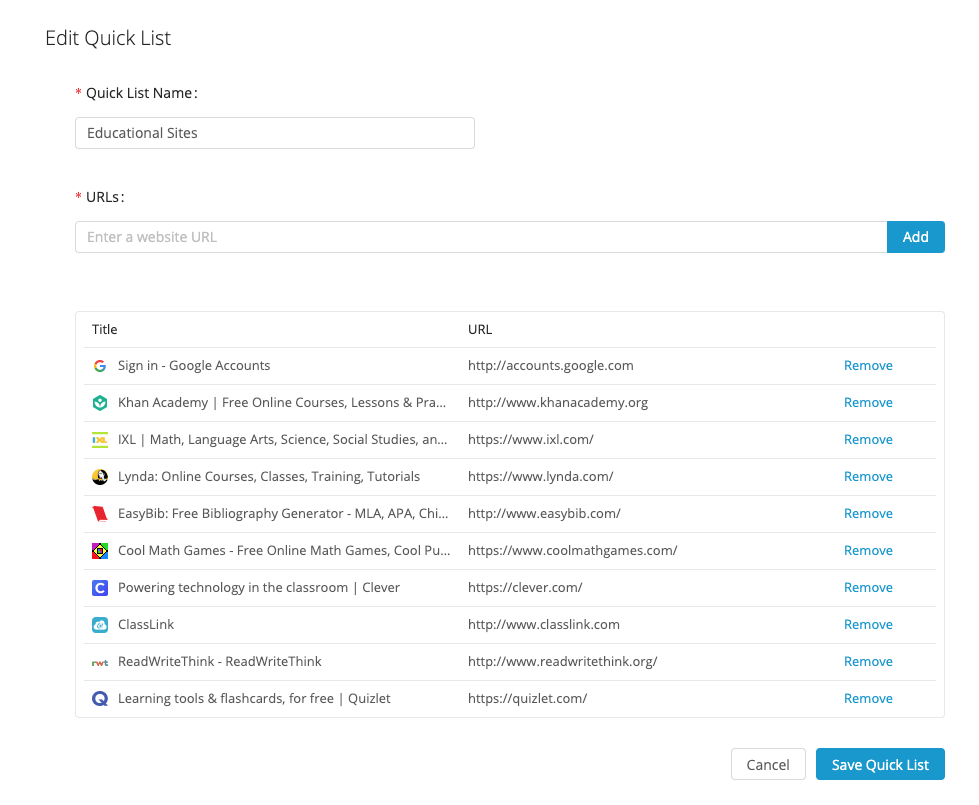This screenshot has width=979, height=805.
Task: Click the Quick List Name label
Action: (141, 93)
